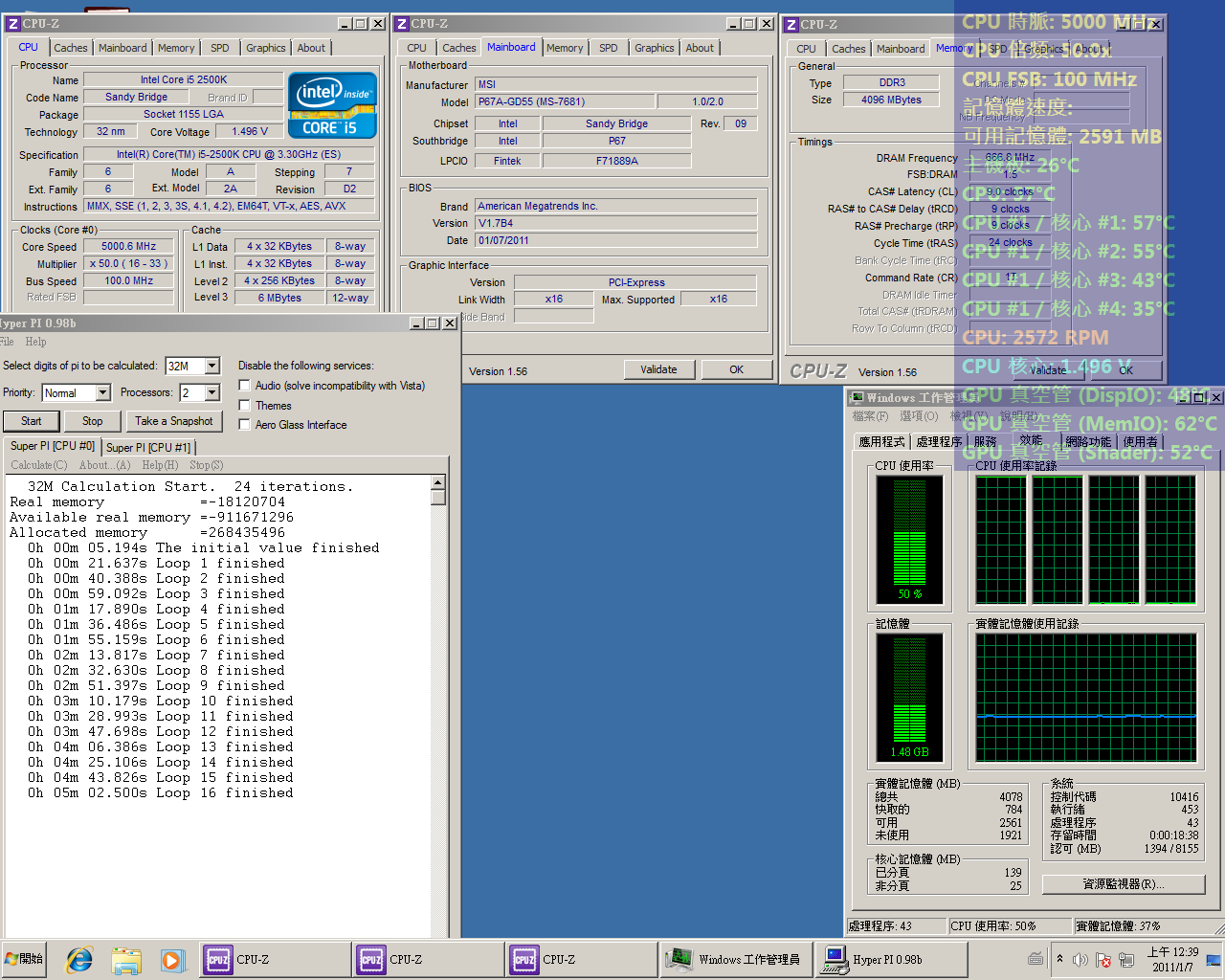Switch to Windows Task Manager taskbar button

pos(735,959)
